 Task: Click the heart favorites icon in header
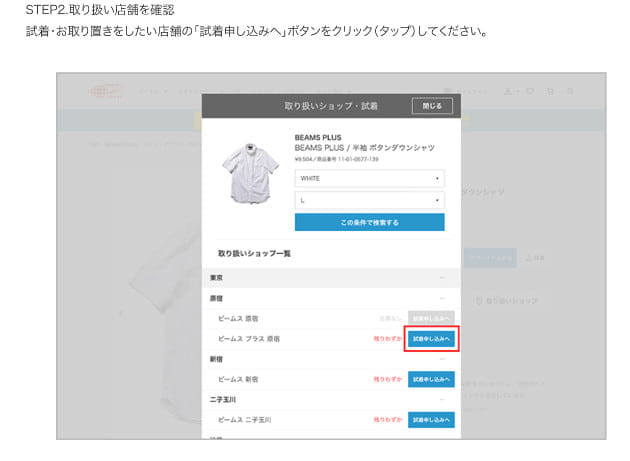tap(530, 92)
